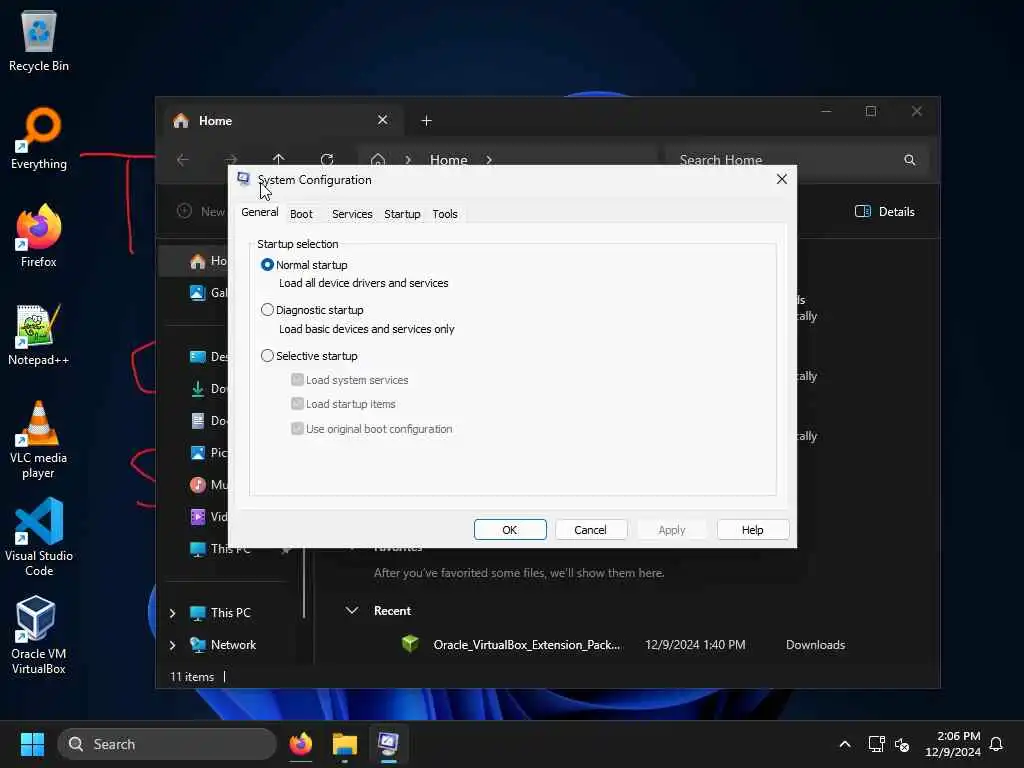
Task: Select the Normal startup radio button
Action: pyautogui.click(x=267, y=264)
